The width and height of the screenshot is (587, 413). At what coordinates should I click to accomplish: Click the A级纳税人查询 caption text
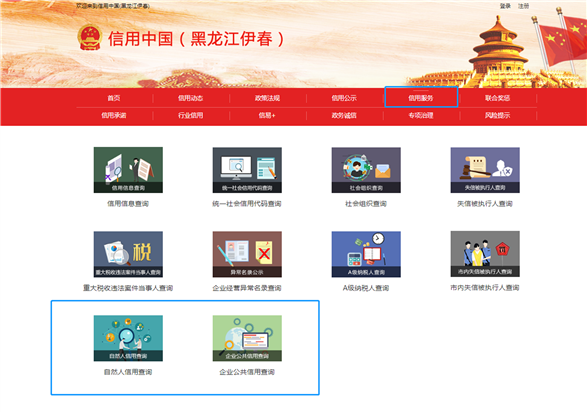[x=366, y=288]
